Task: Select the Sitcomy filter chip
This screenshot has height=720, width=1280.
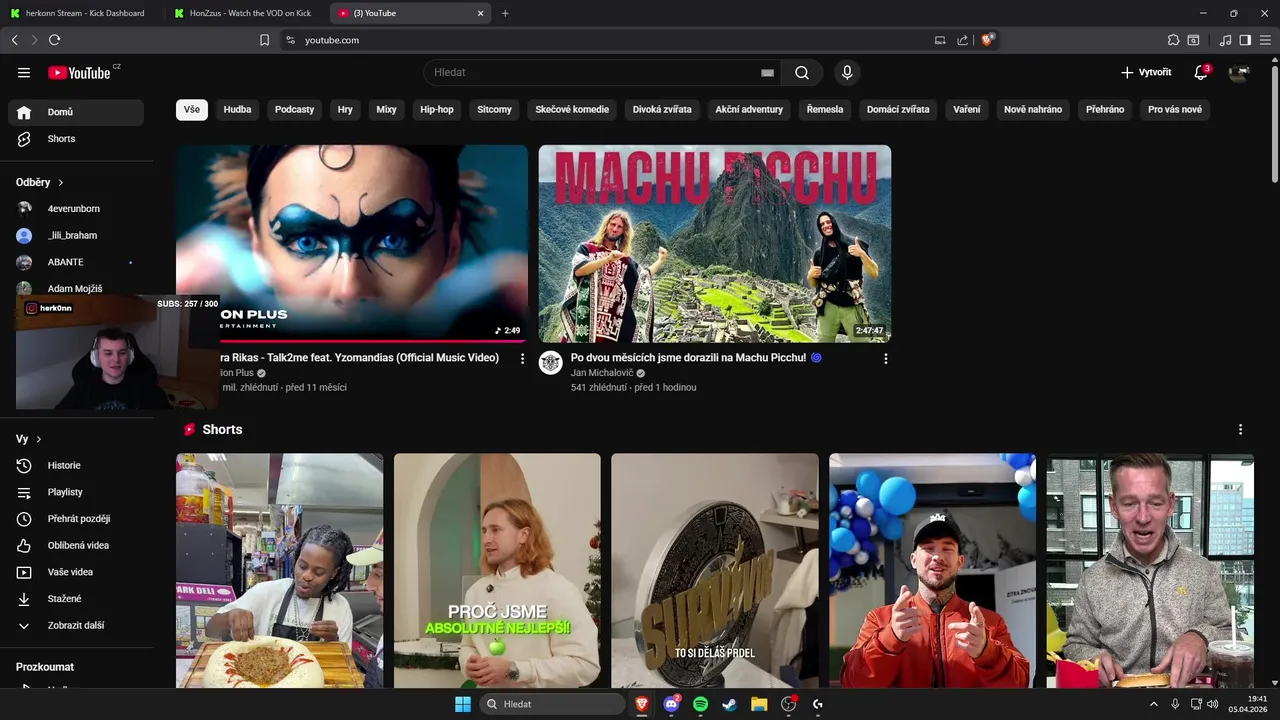Action: (x=494, y=109)
